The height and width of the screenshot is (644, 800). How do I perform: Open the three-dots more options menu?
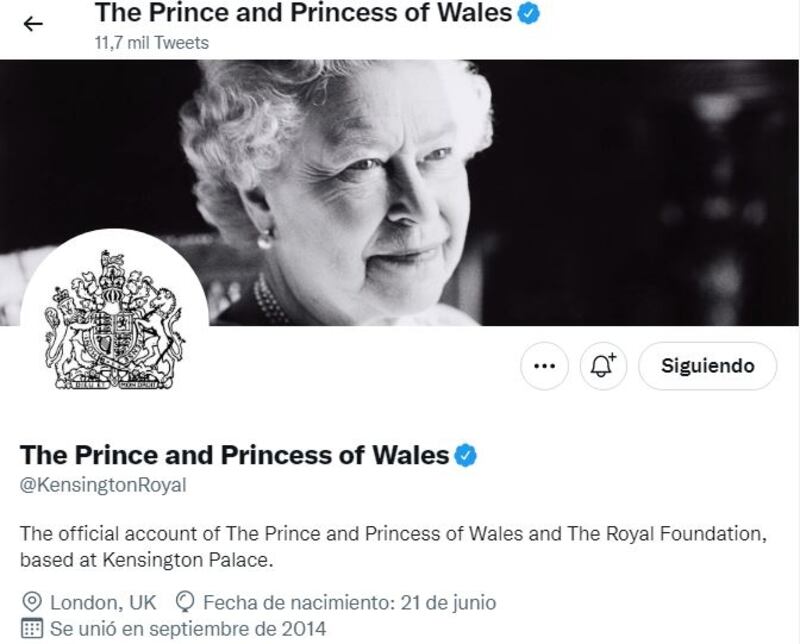[x=544, y=366]
